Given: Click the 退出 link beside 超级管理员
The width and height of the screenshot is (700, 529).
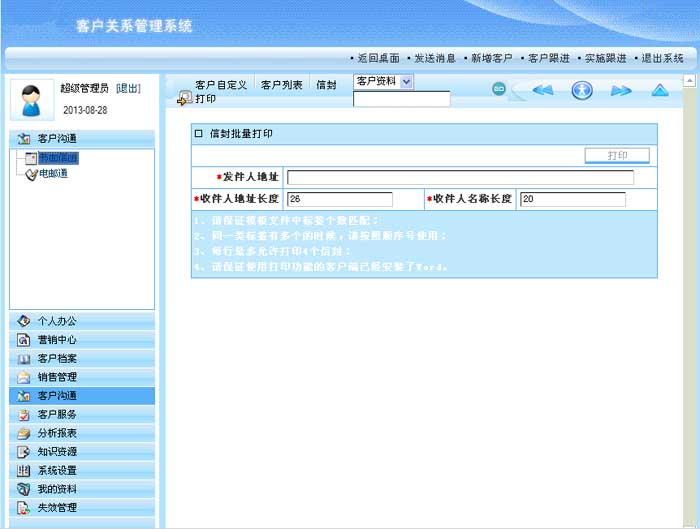Looking at the screenshot, I should [128, 89].
